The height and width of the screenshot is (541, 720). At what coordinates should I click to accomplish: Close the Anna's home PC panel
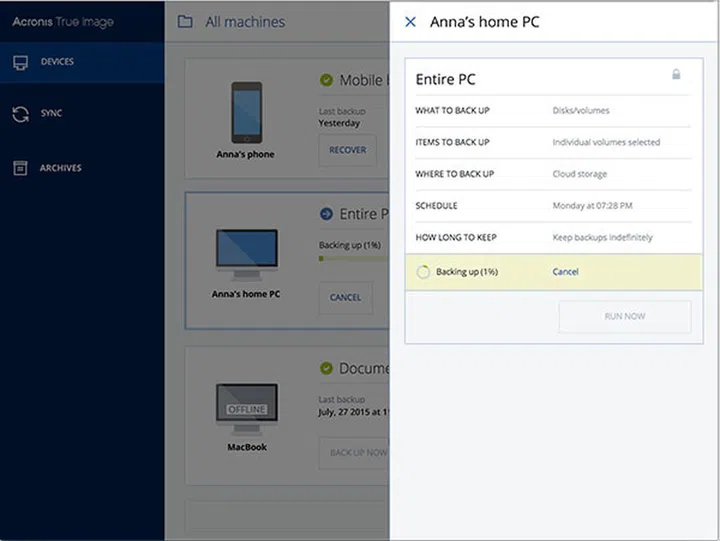click(410, 21)
